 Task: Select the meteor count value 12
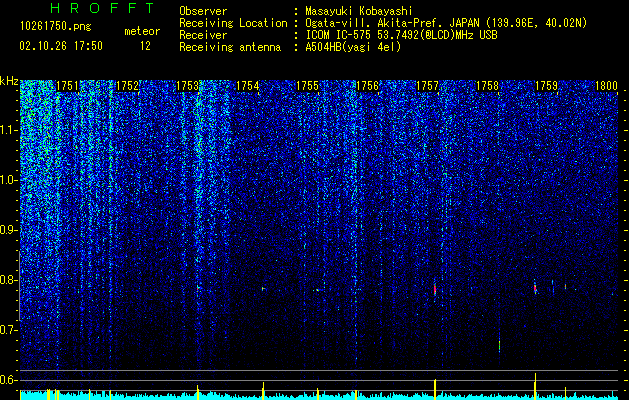point(145,46)
